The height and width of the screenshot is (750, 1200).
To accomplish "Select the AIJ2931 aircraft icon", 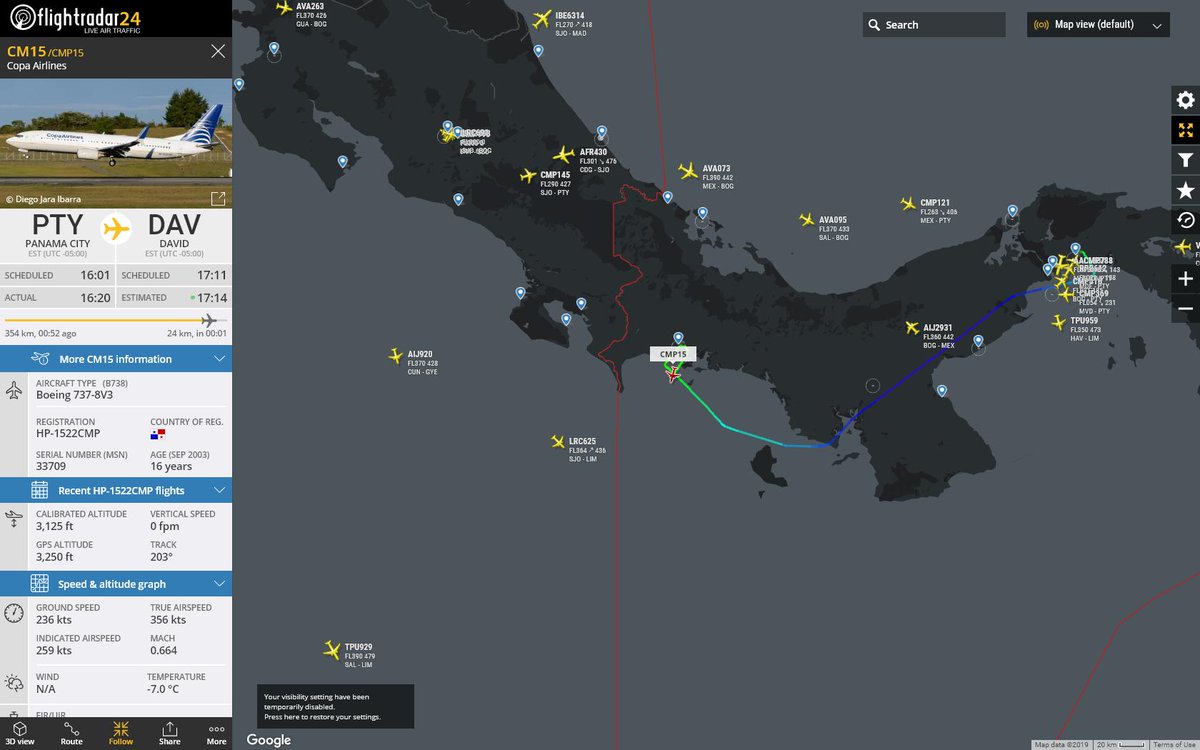I will click(x=911, y=328).
